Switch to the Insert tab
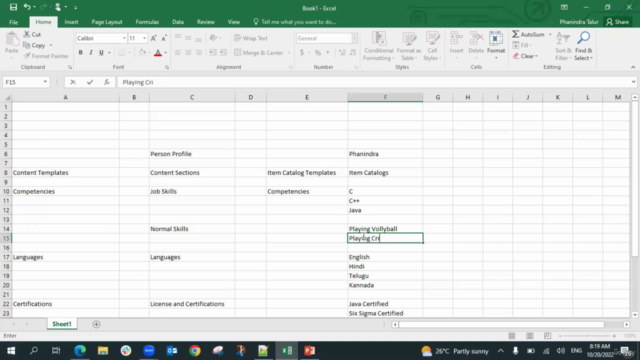This screenshot has height=360, width=640. point(71,22)
